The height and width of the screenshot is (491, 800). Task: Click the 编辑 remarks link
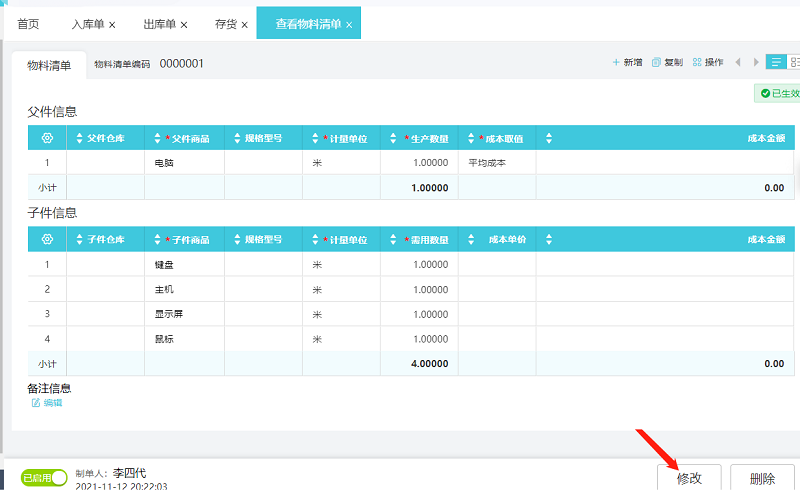click(47, 403)
